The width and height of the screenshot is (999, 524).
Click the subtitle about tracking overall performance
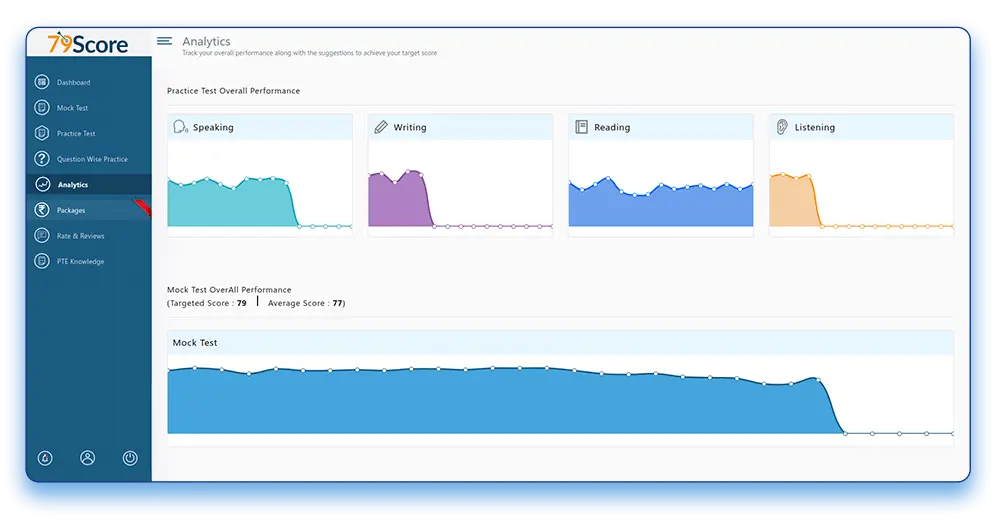point(310,53)
